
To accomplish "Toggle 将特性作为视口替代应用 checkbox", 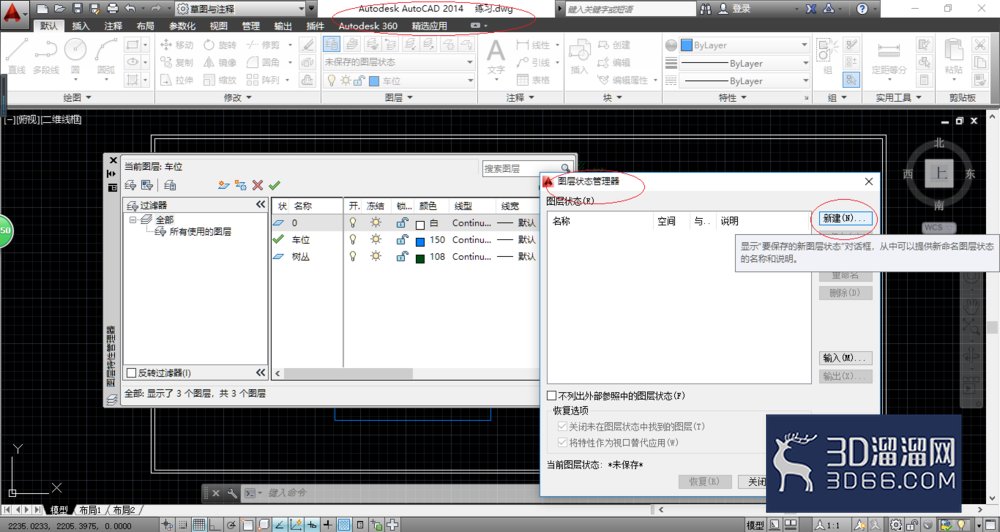I will coord(562,442).
